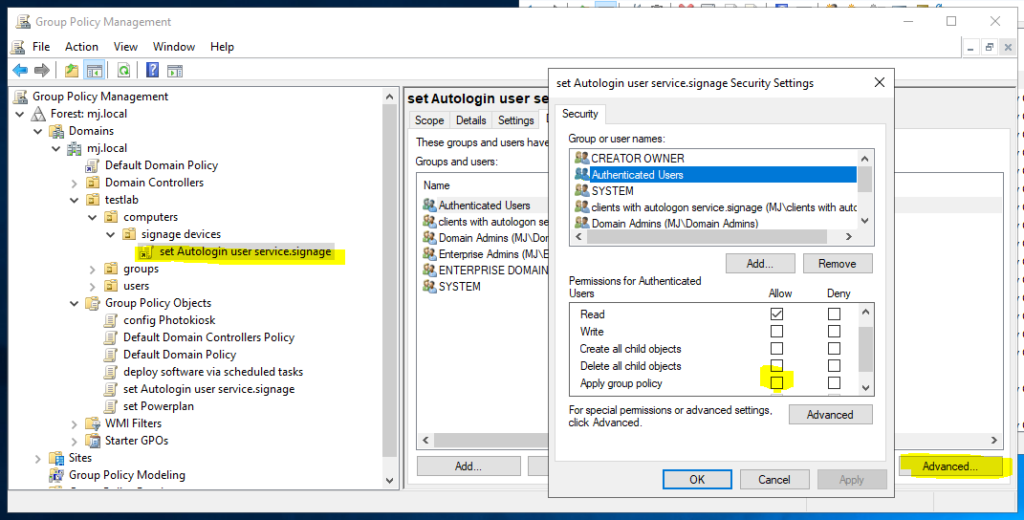Click the Remove button in dialog
The width and height of the screenshot is (1024, 520).
click(837, 263)
